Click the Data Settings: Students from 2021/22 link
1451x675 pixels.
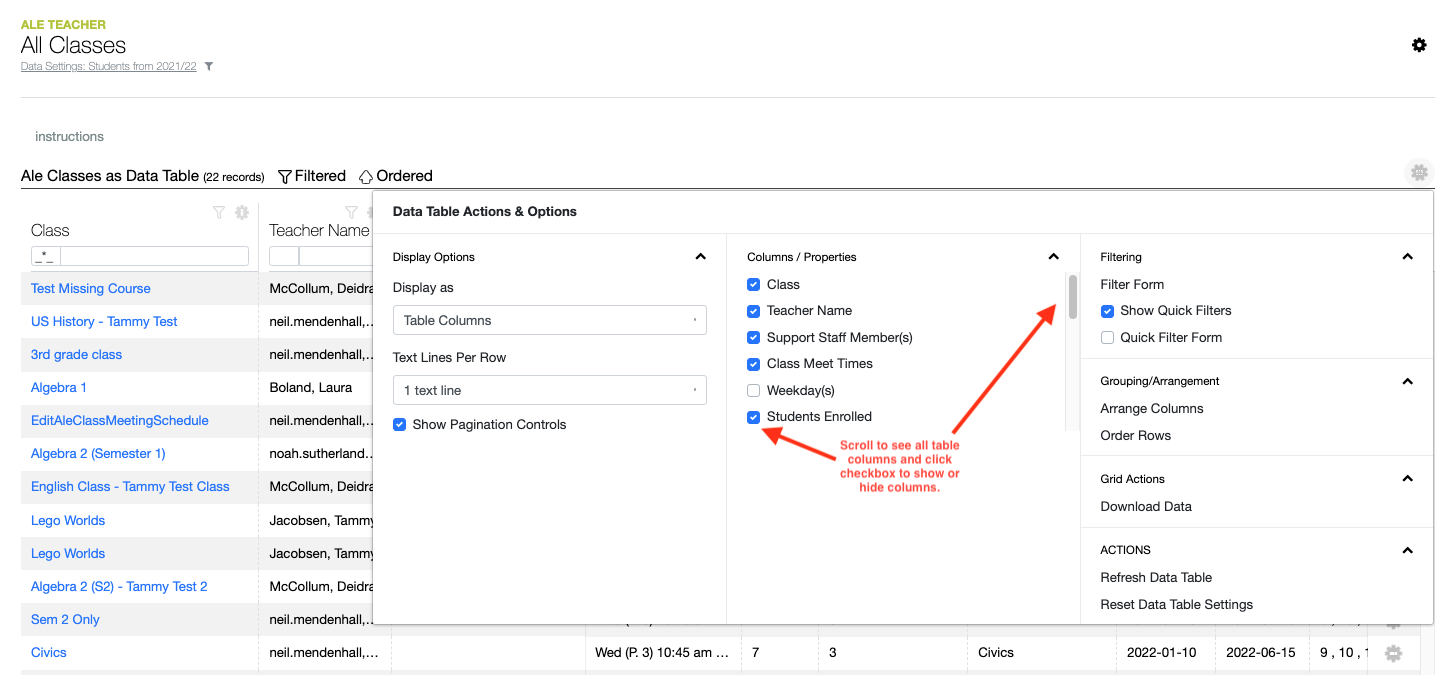pyautogui.click(x=108, y=67)
